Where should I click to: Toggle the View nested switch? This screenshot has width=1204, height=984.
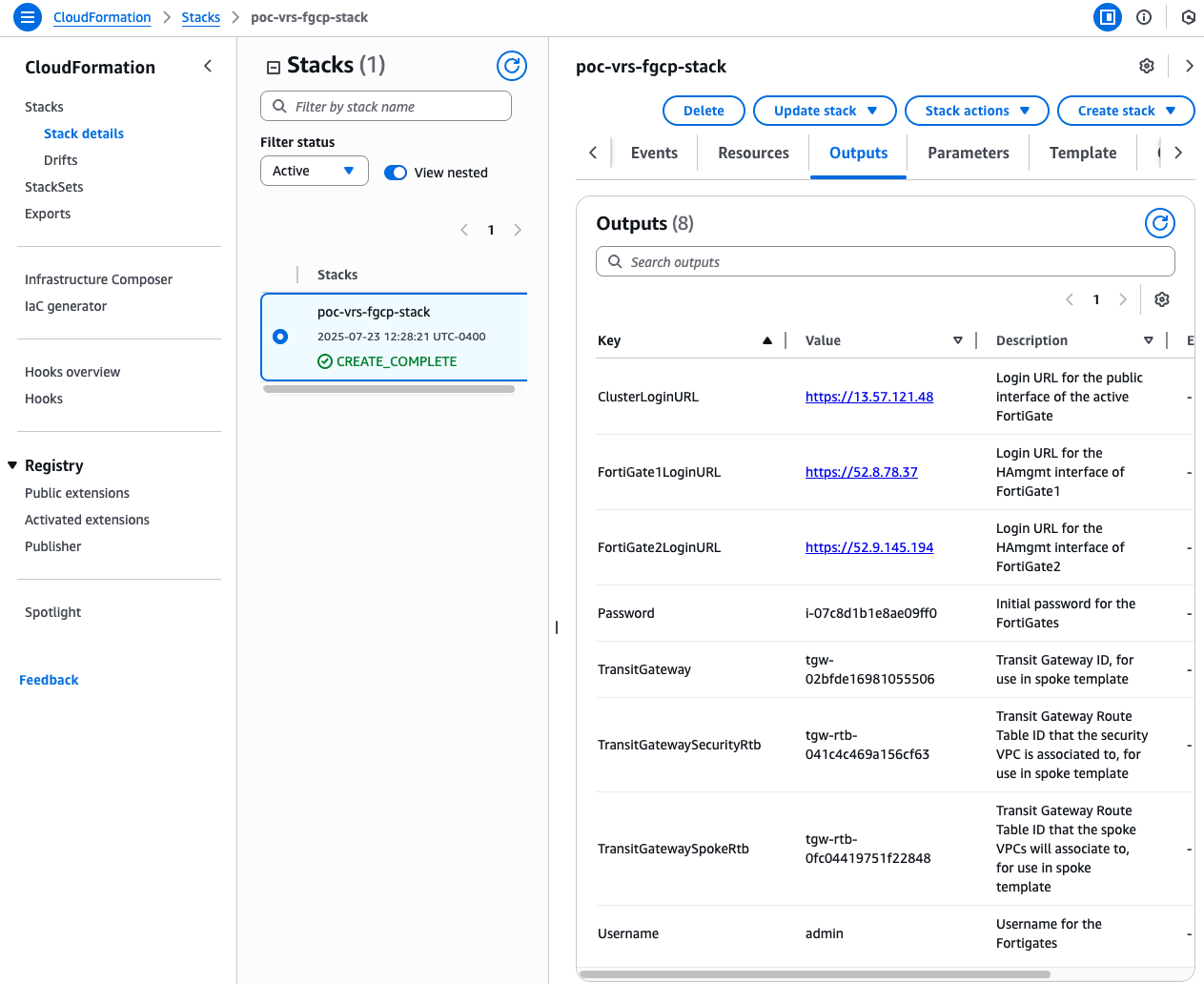[x=396, y=173]
